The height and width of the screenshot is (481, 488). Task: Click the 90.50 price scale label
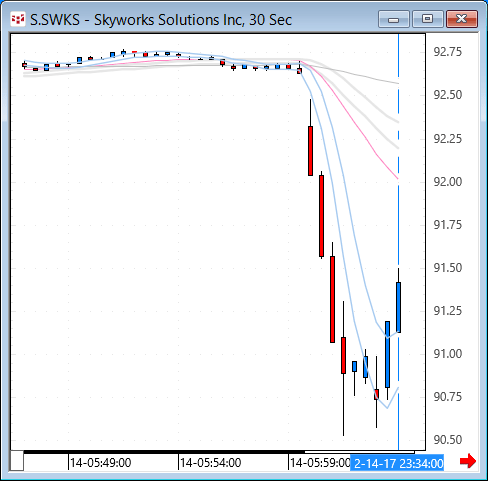click(x=448, y=440)
